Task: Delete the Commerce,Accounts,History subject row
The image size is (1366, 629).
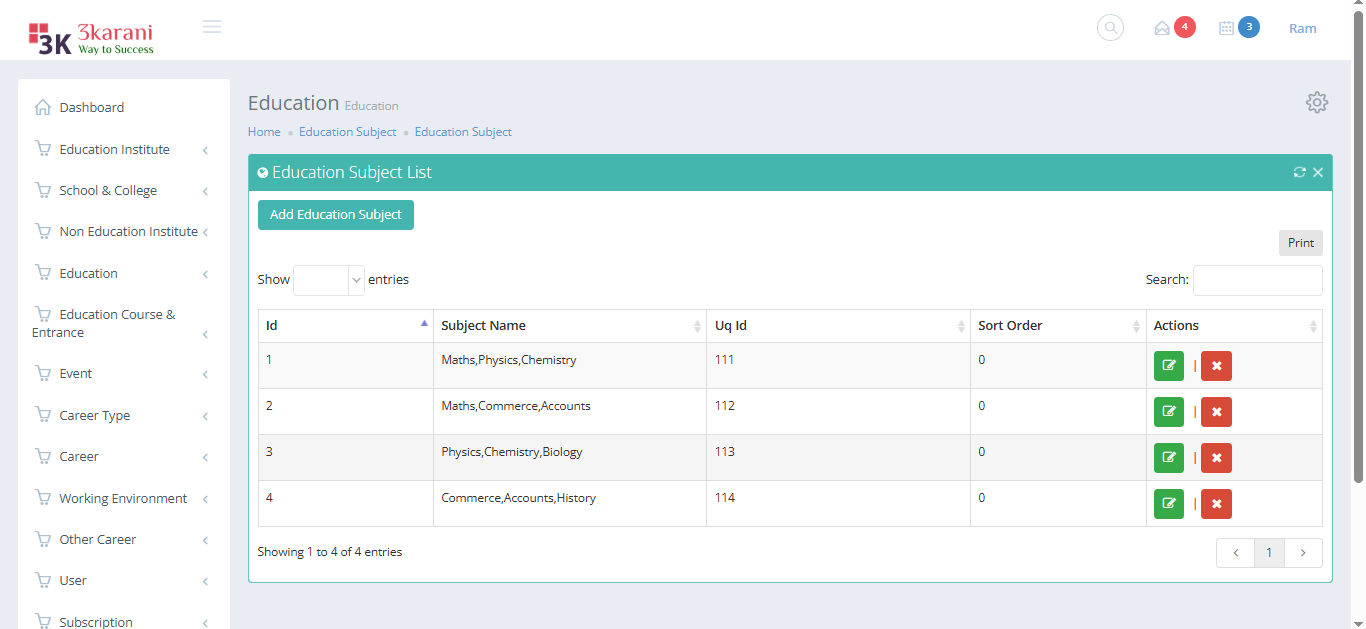Action: [x=1216, y=504]
